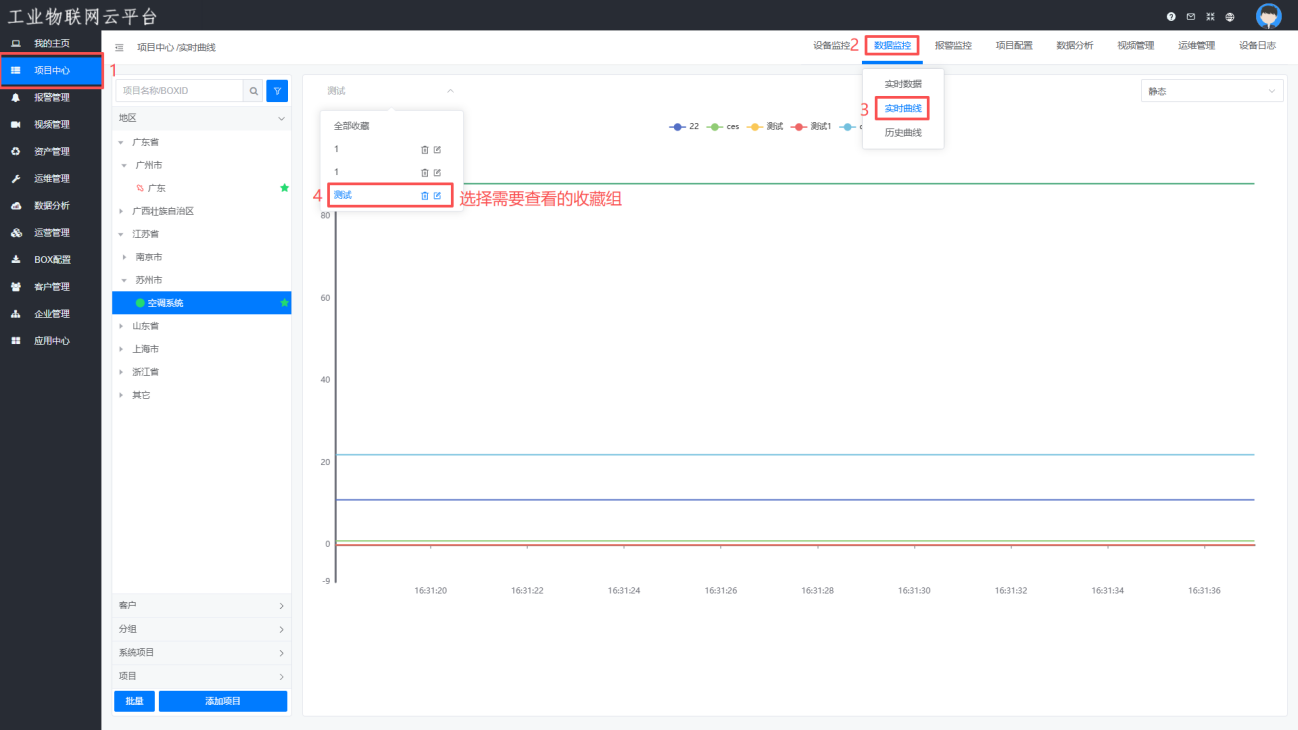Delete the 测试 favorites group via trash icon

pos(424,195)
